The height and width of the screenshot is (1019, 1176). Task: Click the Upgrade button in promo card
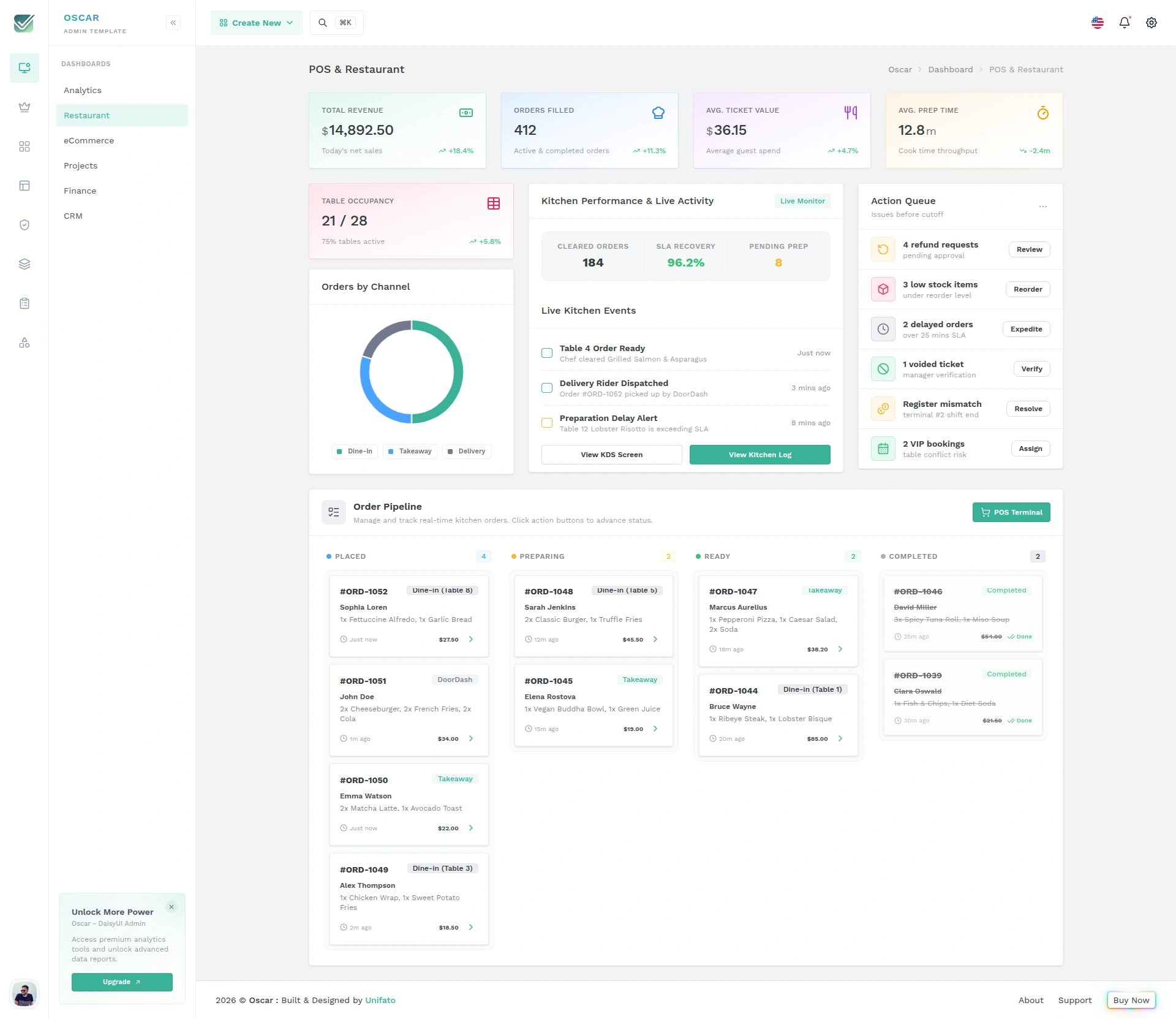point(122,982)
